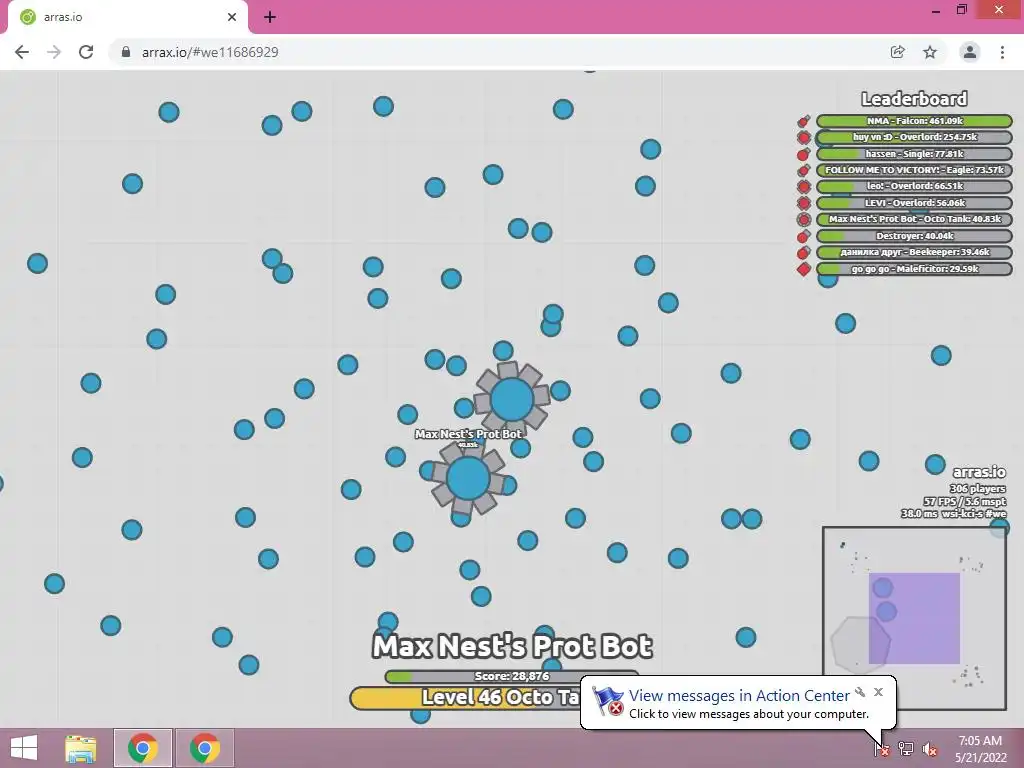Click View messages in Action Center link
The image size is (1024, 768).
coord(739,696)
